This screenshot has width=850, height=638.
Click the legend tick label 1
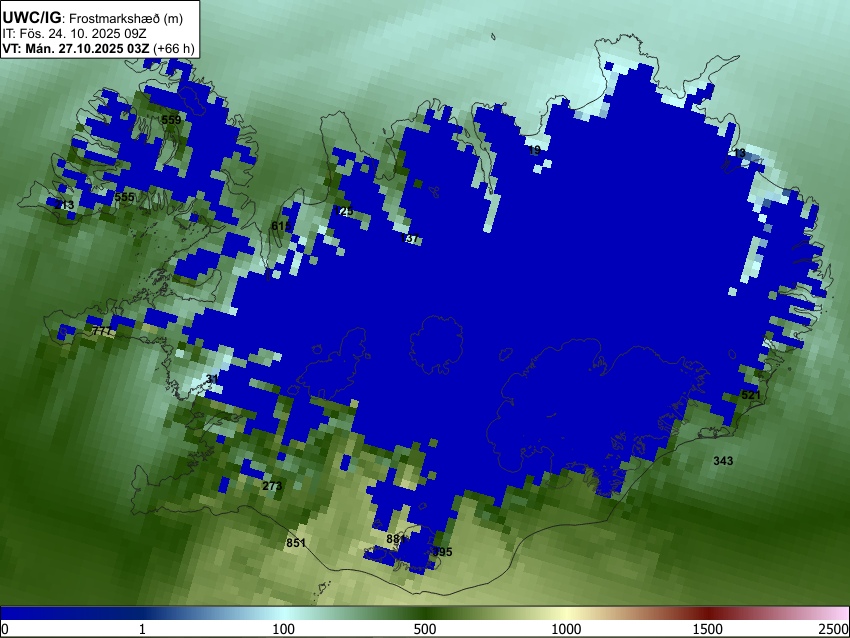pos(142,629)
